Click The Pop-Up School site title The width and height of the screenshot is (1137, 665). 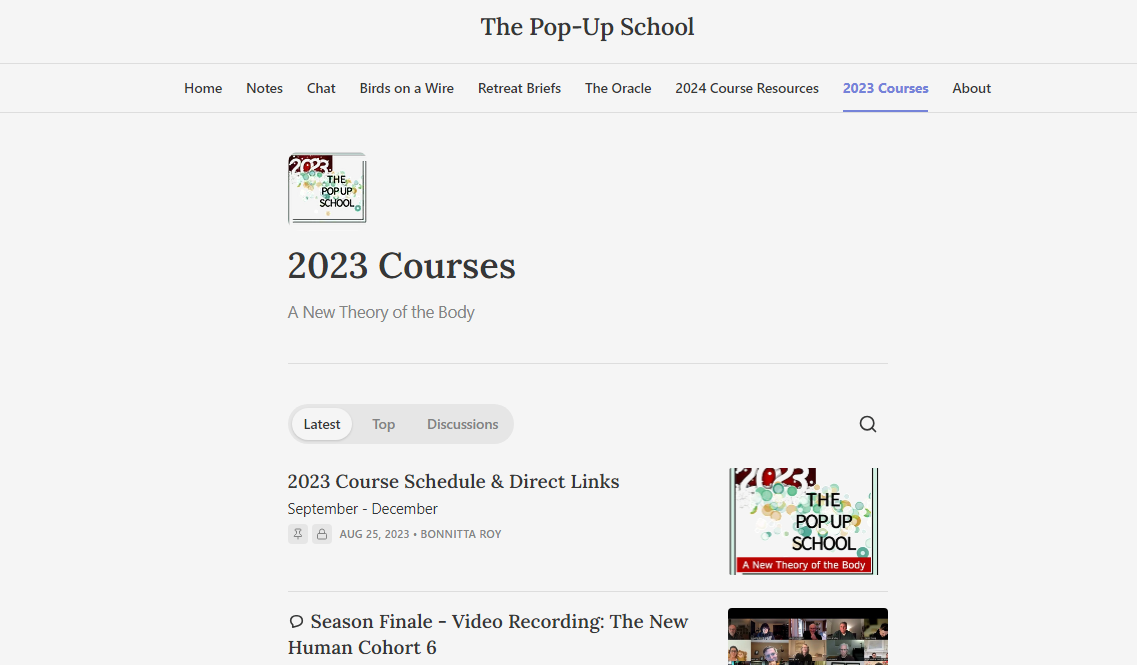click(587, 27)
